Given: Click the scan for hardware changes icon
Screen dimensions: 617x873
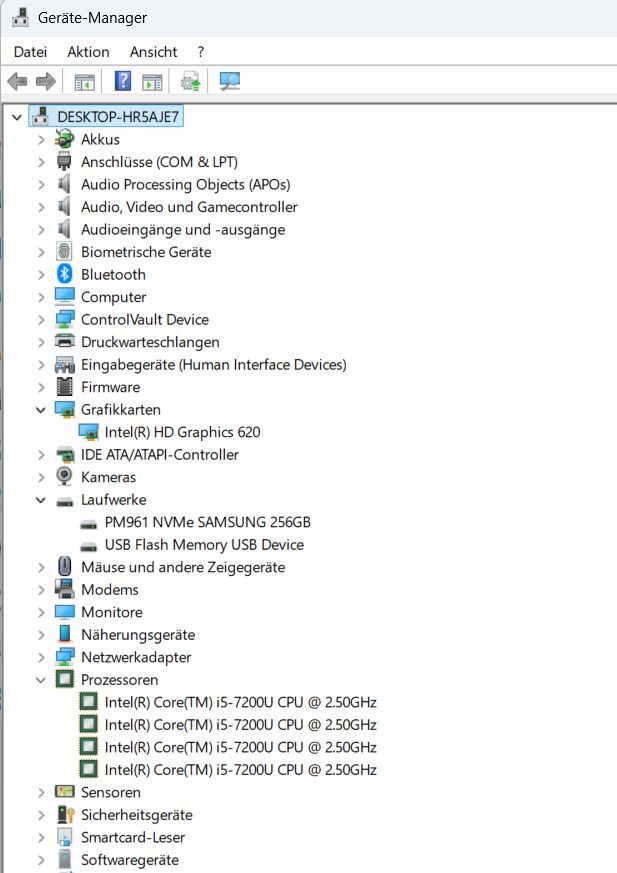Looking at the screenshot, I should [x=230, y=81].
